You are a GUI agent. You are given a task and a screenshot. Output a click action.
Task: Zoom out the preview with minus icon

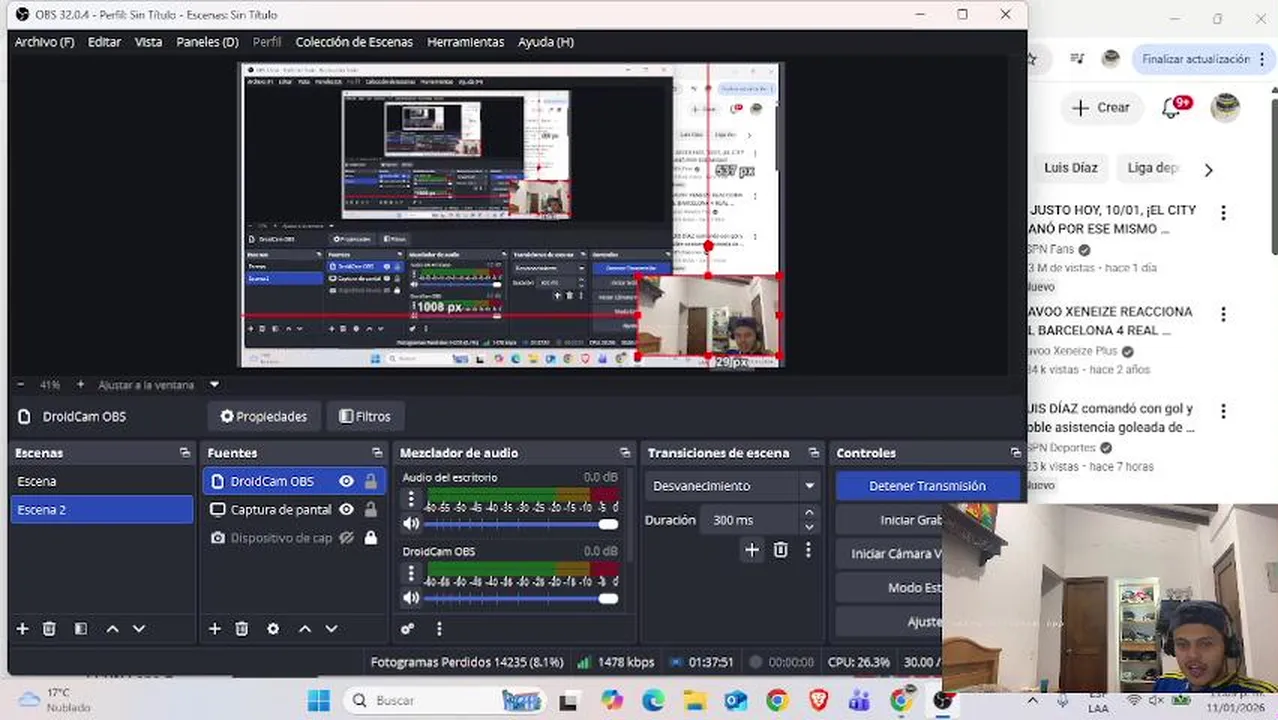coord(21,384)
